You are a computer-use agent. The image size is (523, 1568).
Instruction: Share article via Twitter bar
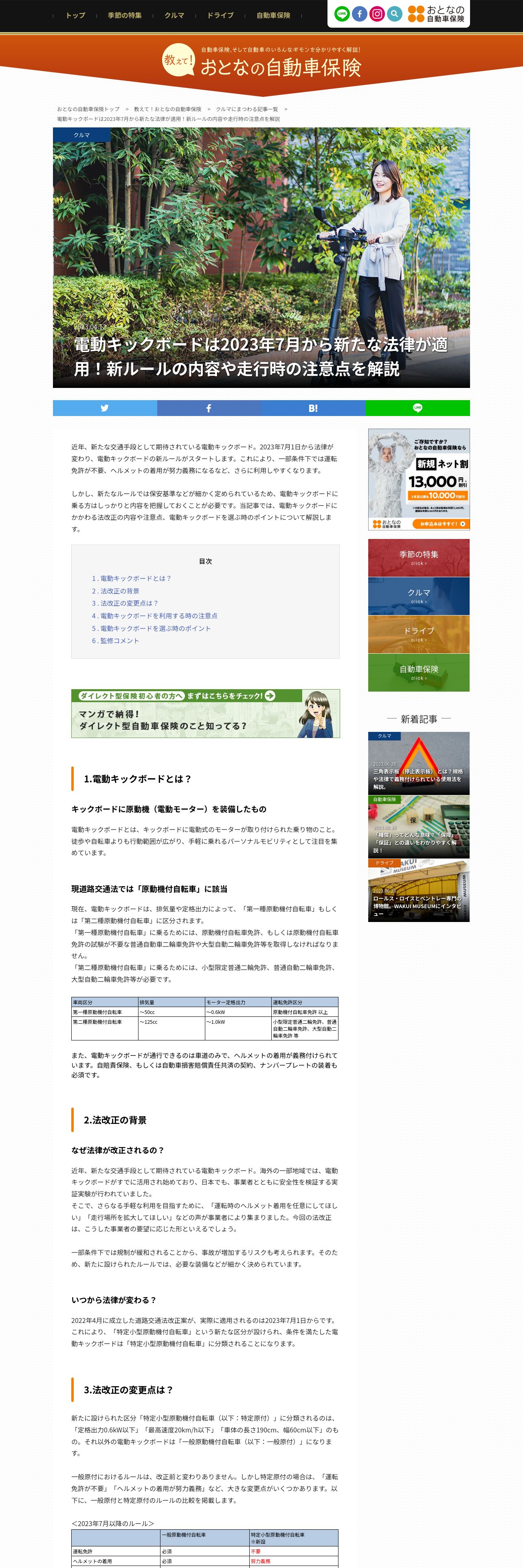(105, 408)
